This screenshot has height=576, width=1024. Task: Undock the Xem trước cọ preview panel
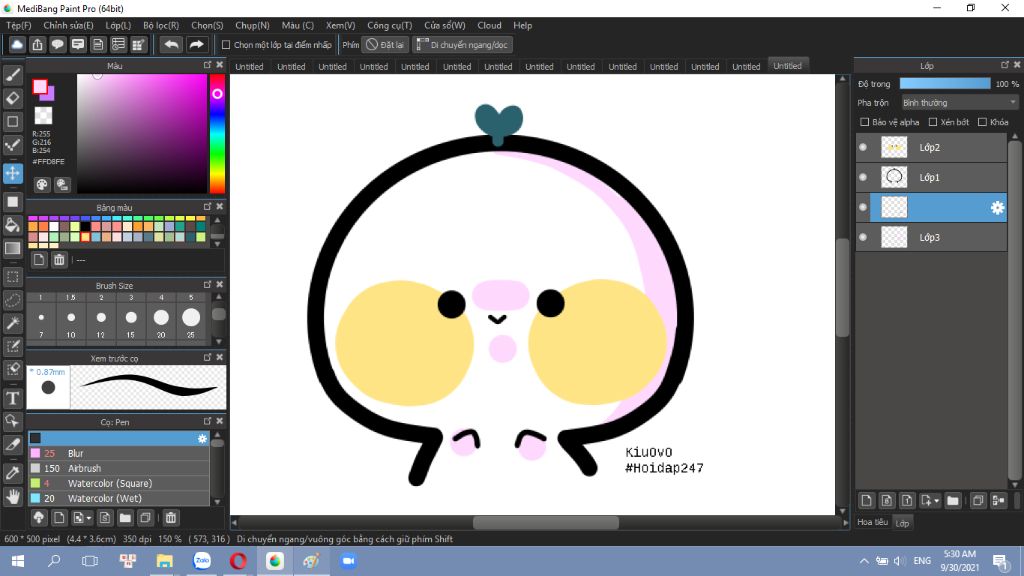[x=208, y=358]
